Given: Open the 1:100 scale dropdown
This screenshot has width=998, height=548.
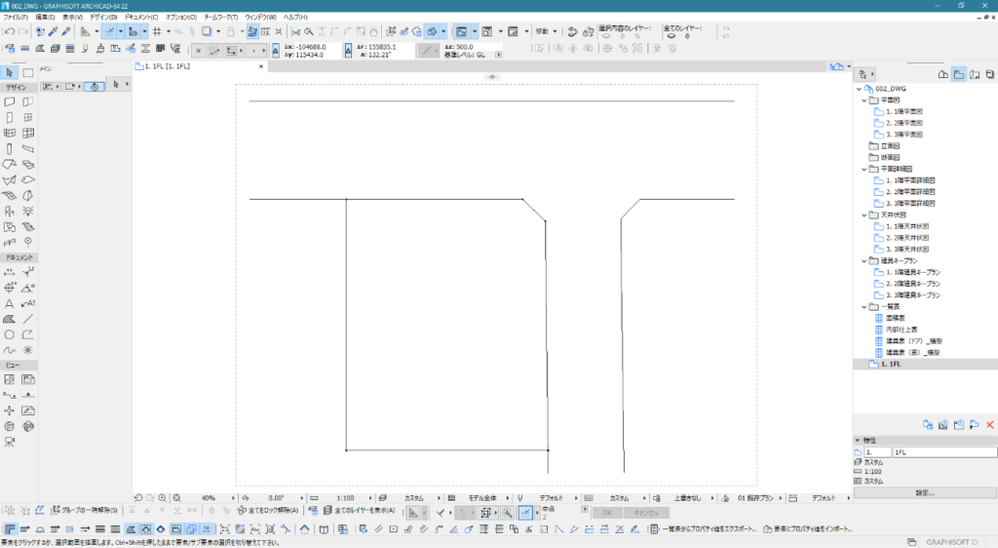Looking at the screenshot, I should pyautogui.click(x=344, y=497).
